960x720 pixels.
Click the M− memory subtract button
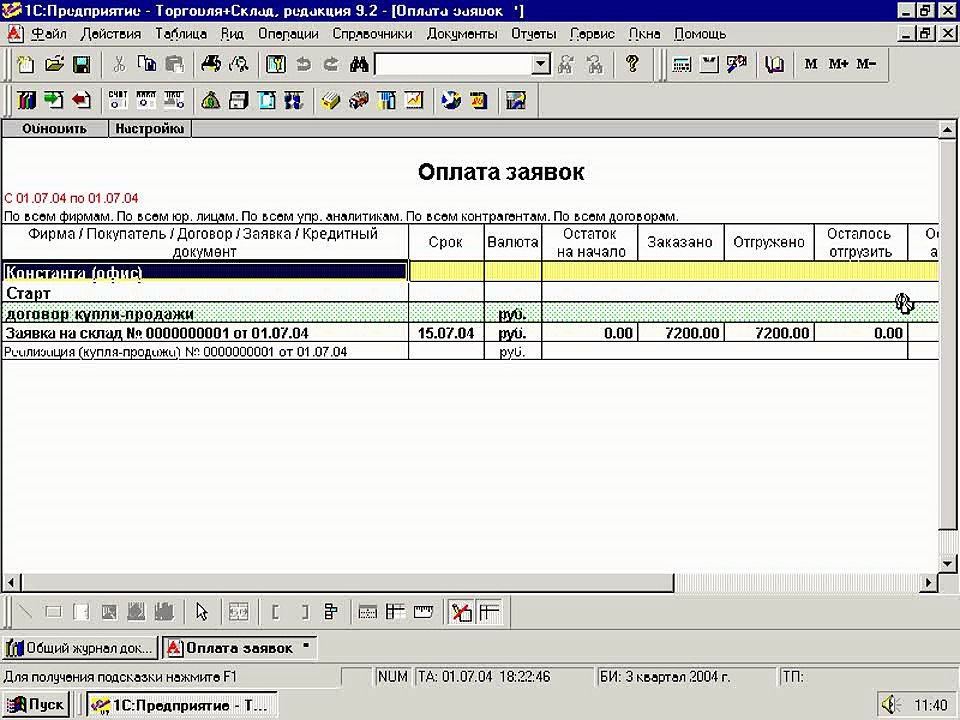pyautogui.click(x=866, y=64)
